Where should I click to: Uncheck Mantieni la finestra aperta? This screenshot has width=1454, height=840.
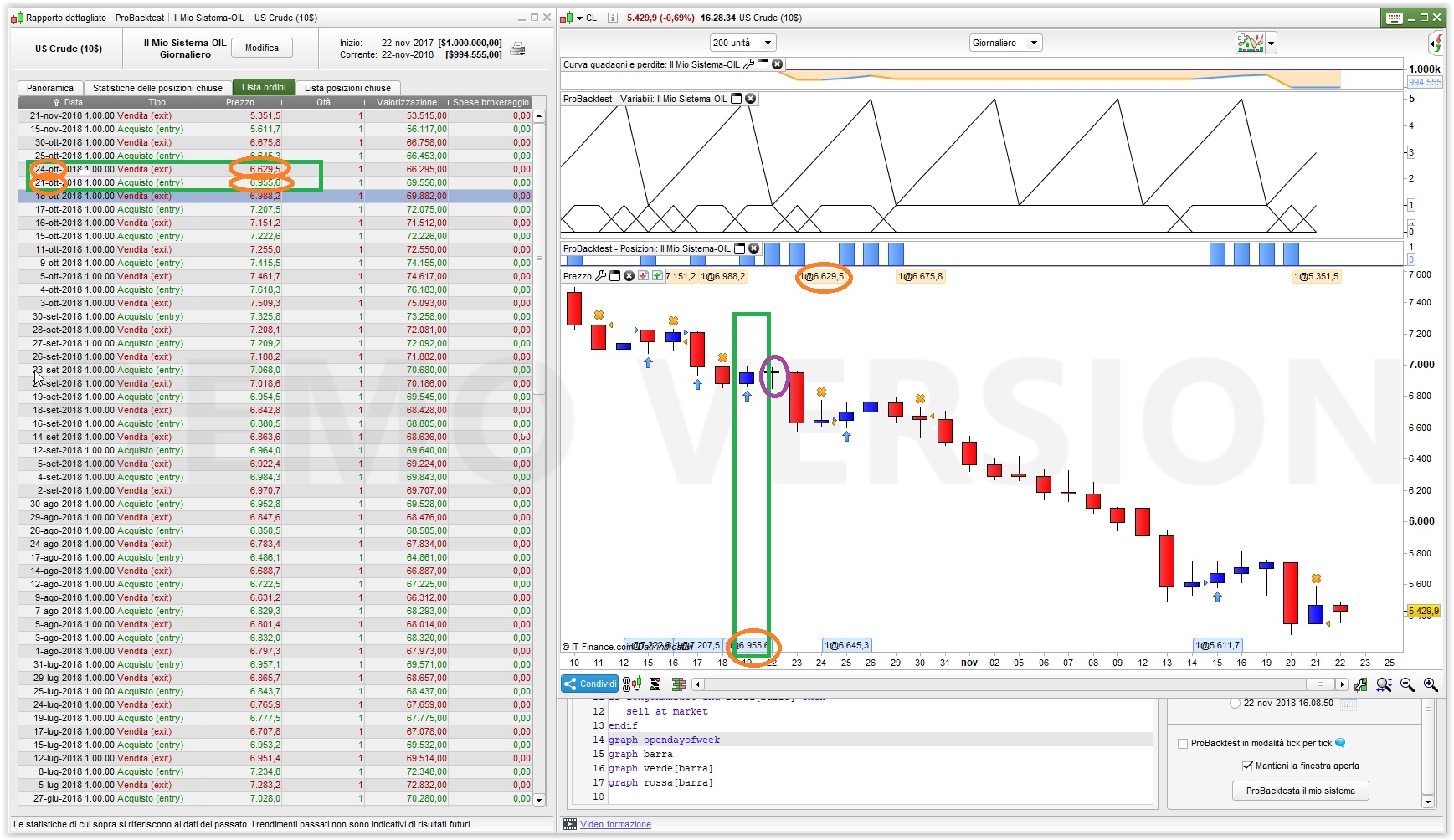(x=1248, y=766)
